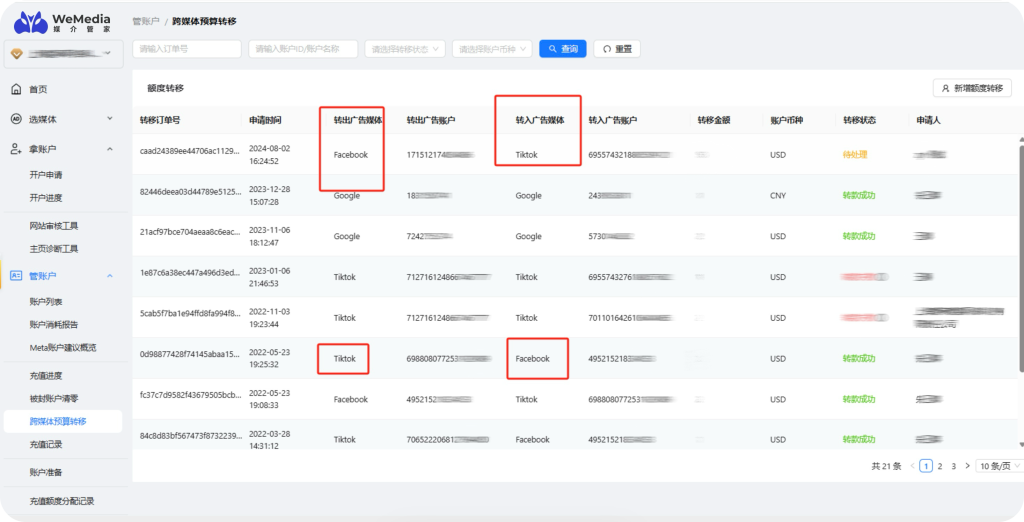
Task: Click the blue 查询 search button
Action: 562,49
